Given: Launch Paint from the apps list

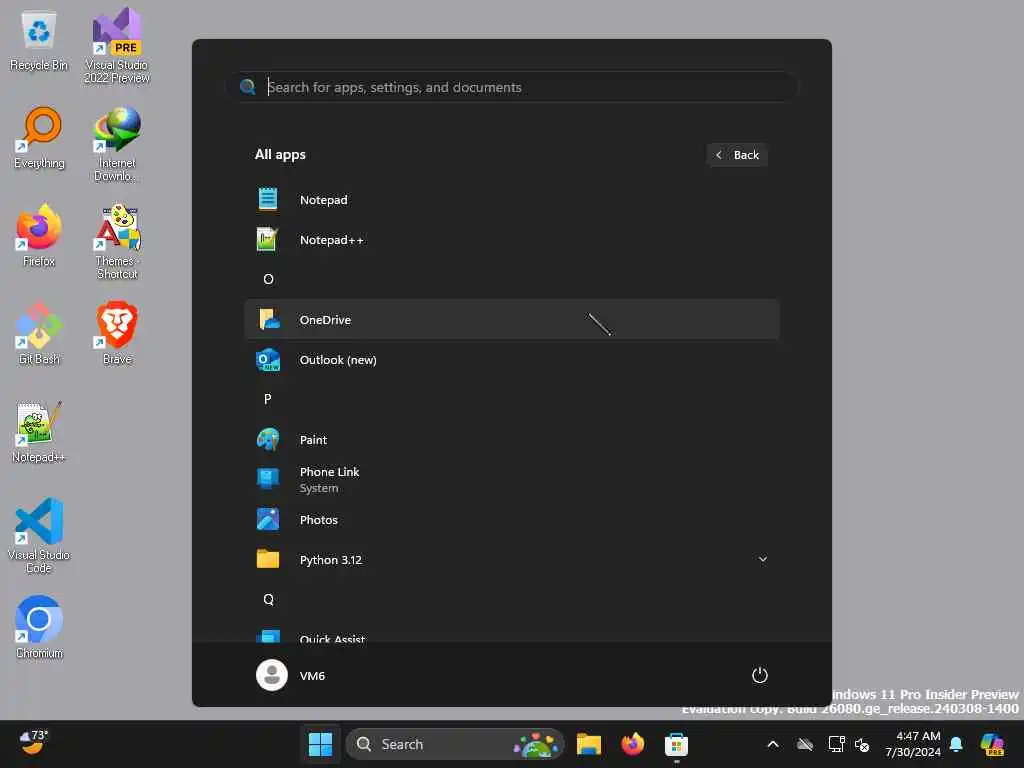Looking at the screenshot, I should click(512, 440).
